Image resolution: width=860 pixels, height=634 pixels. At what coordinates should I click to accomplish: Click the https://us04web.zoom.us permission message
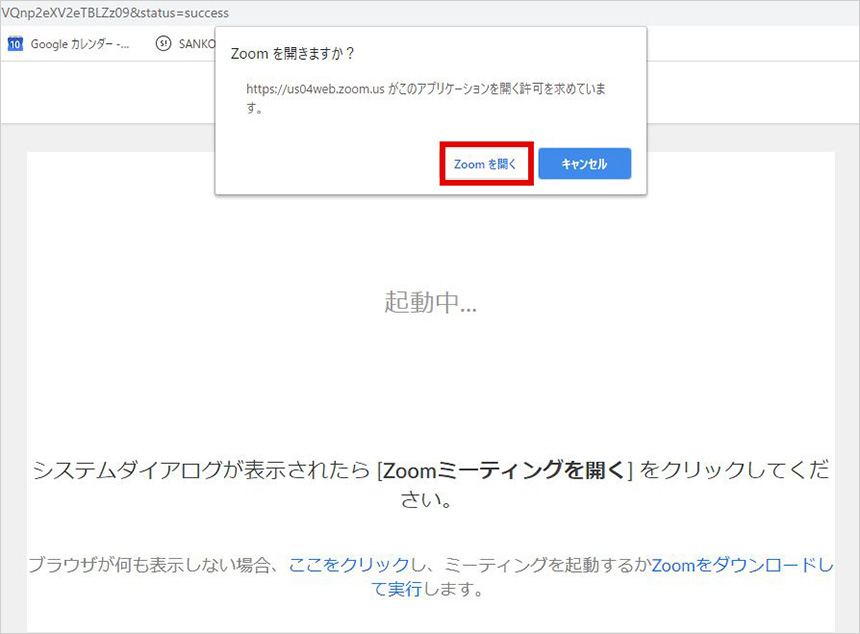426,98
